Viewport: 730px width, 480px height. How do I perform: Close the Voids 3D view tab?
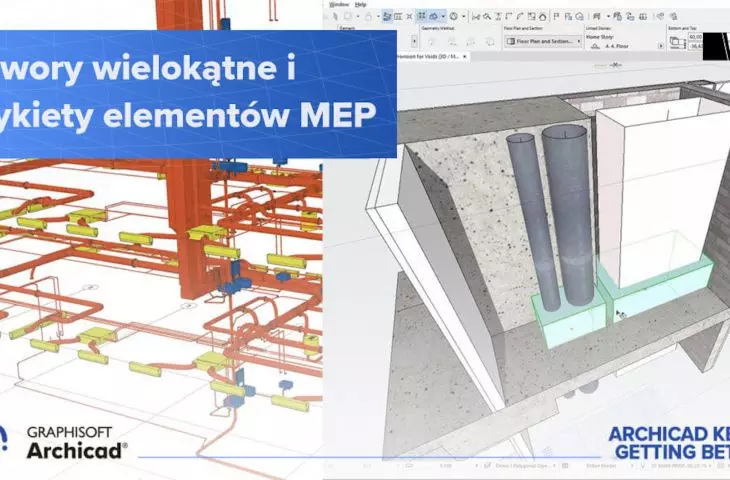click(465, 56)
